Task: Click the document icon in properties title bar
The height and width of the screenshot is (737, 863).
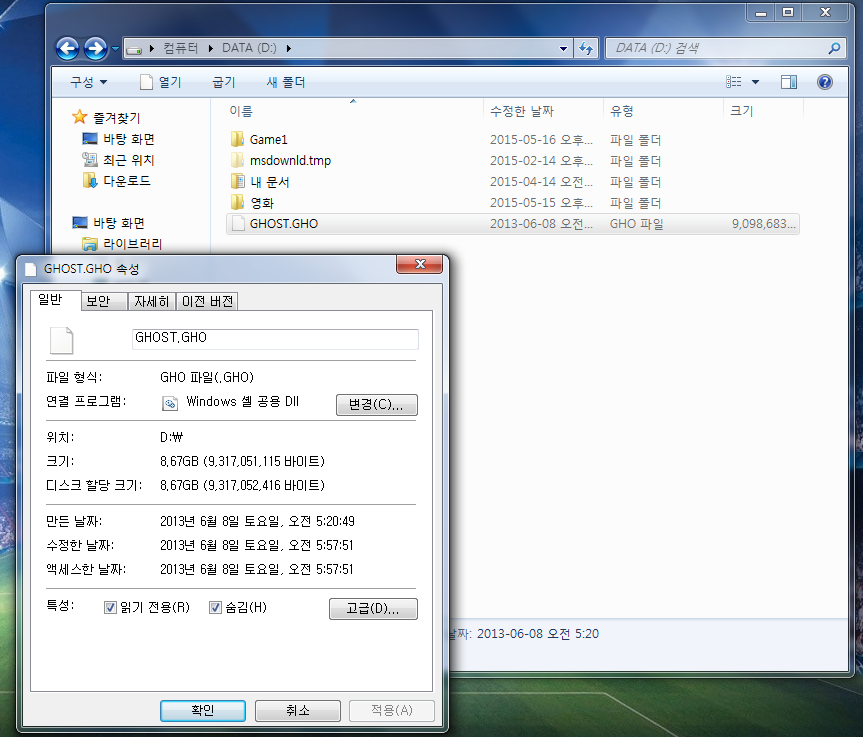Action: click(31, 269)
